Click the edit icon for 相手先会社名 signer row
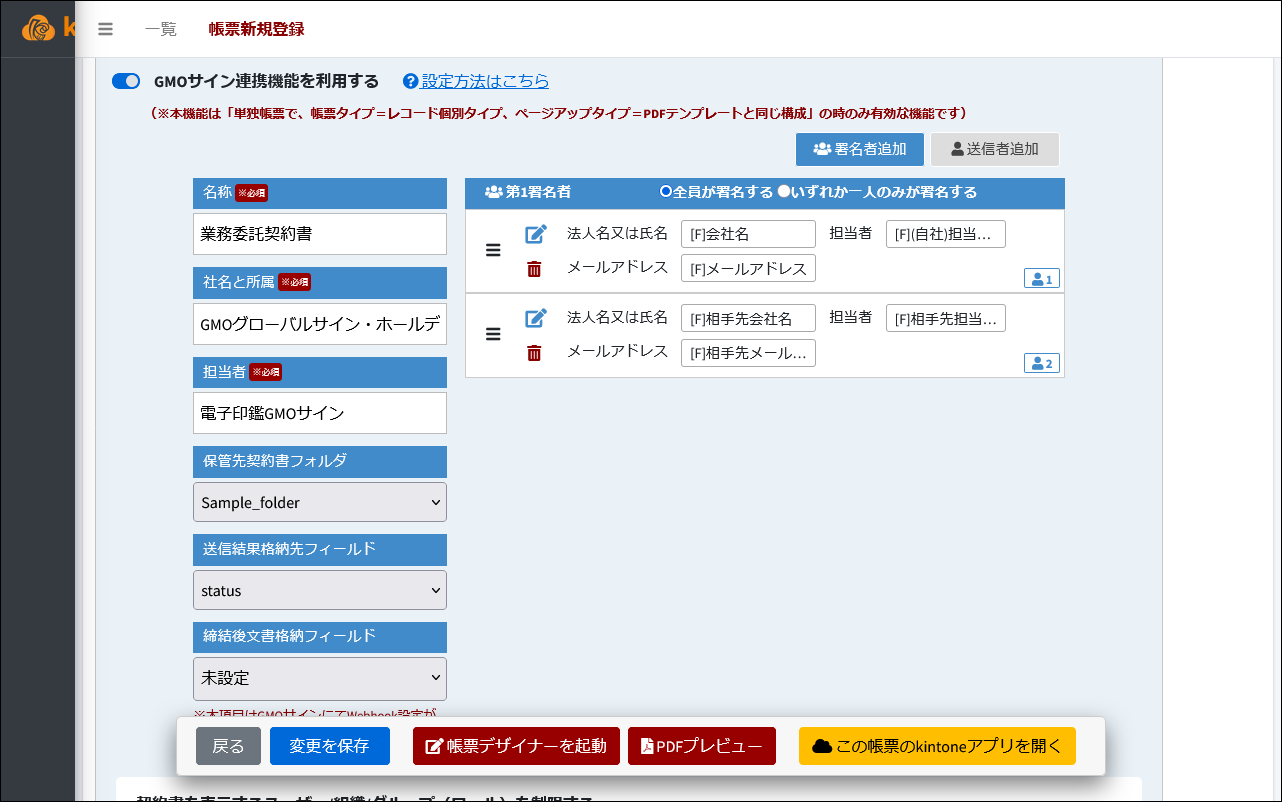Image resolution: width=1282 pixels, height=802 pixels. [536, 318]
